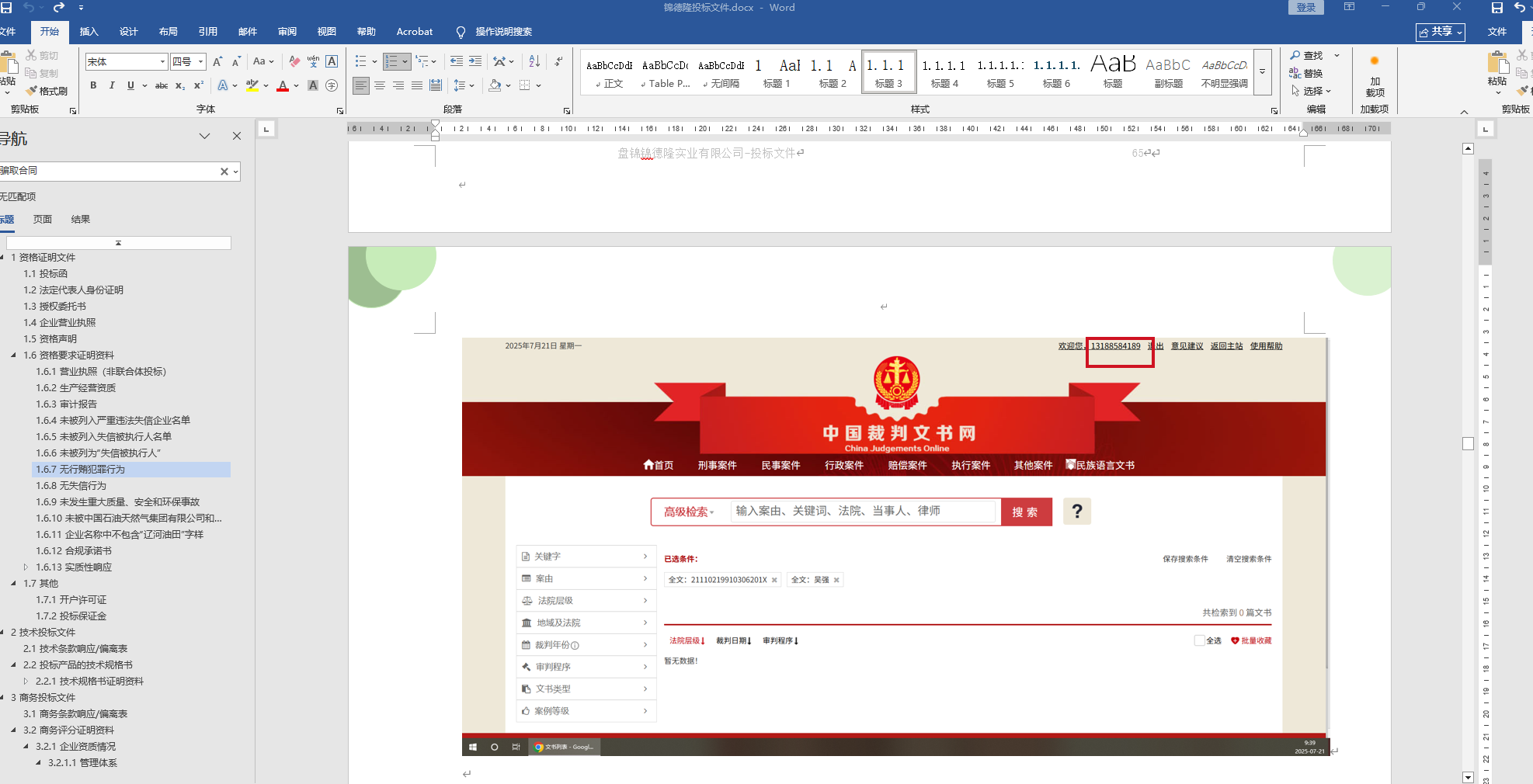Apply red font color swatch

283,85
